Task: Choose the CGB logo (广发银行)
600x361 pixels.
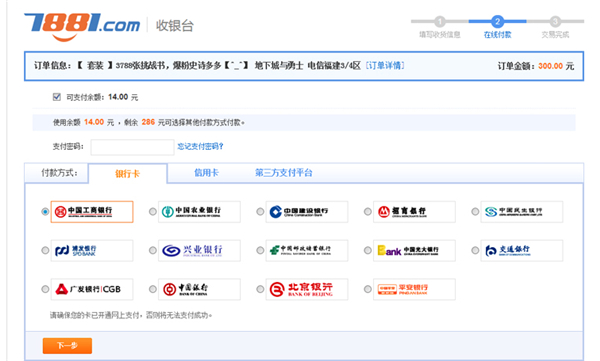Action: point(92,289)
